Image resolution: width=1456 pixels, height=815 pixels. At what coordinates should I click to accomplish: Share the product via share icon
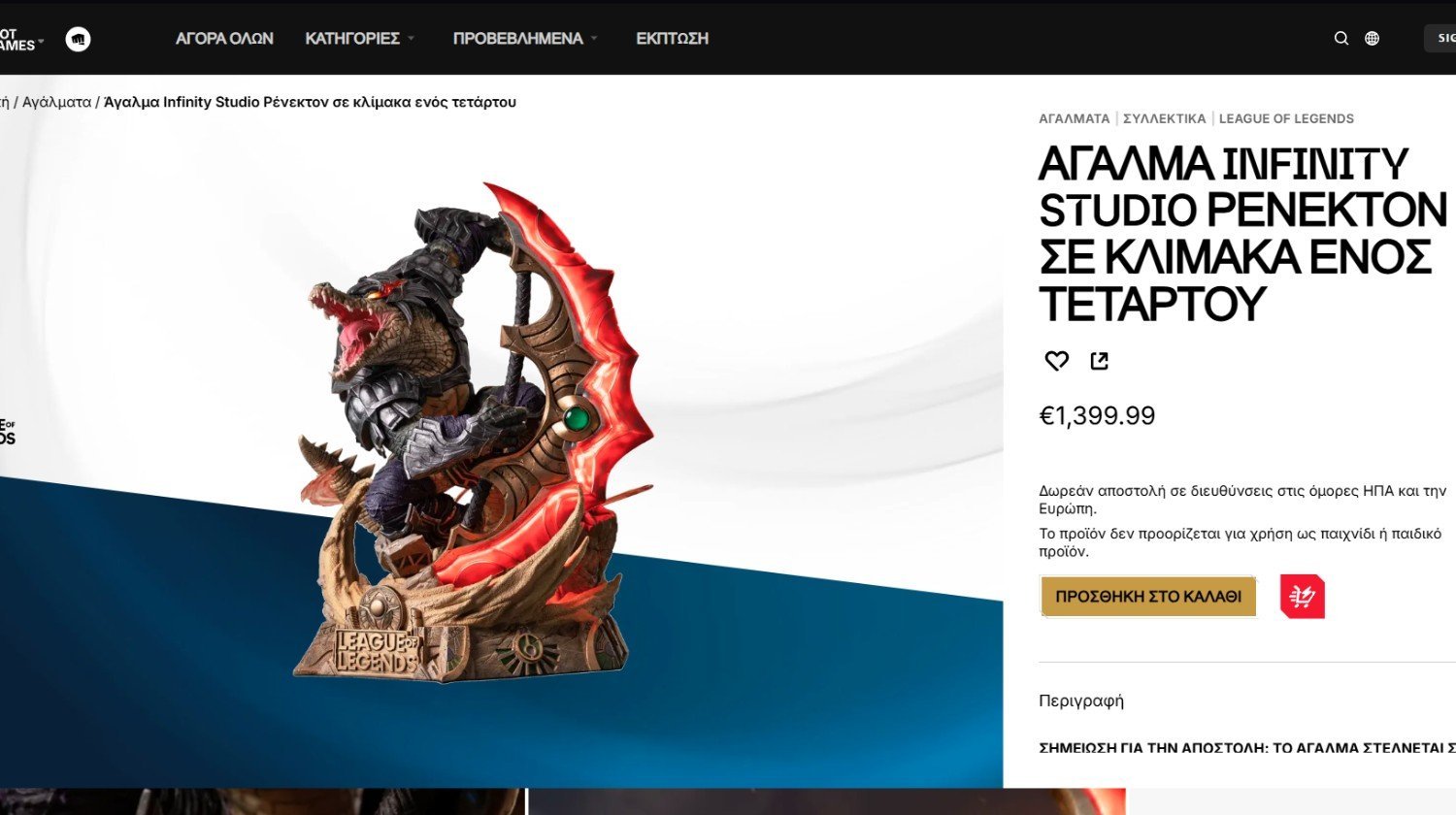(x=1099, y=361)
